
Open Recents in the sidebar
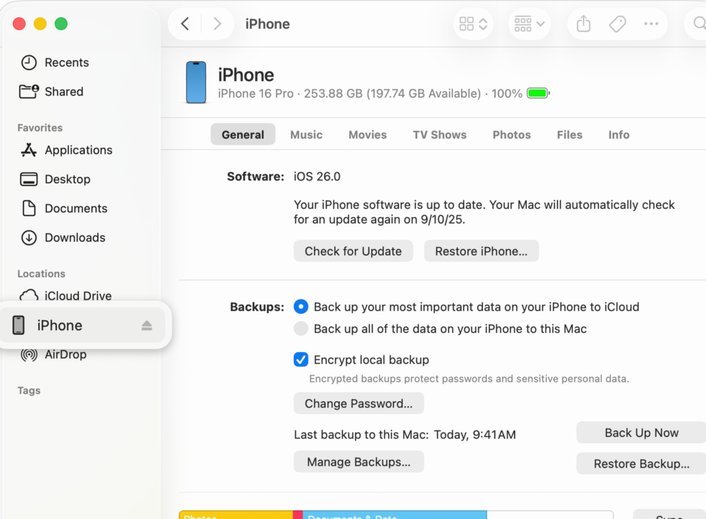[67, 63]
